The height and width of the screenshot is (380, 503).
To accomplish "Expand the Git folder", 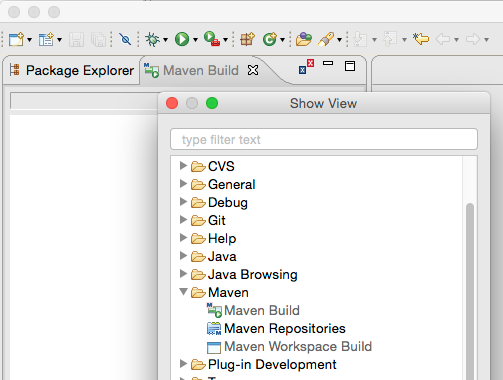I will coord(183,219).
